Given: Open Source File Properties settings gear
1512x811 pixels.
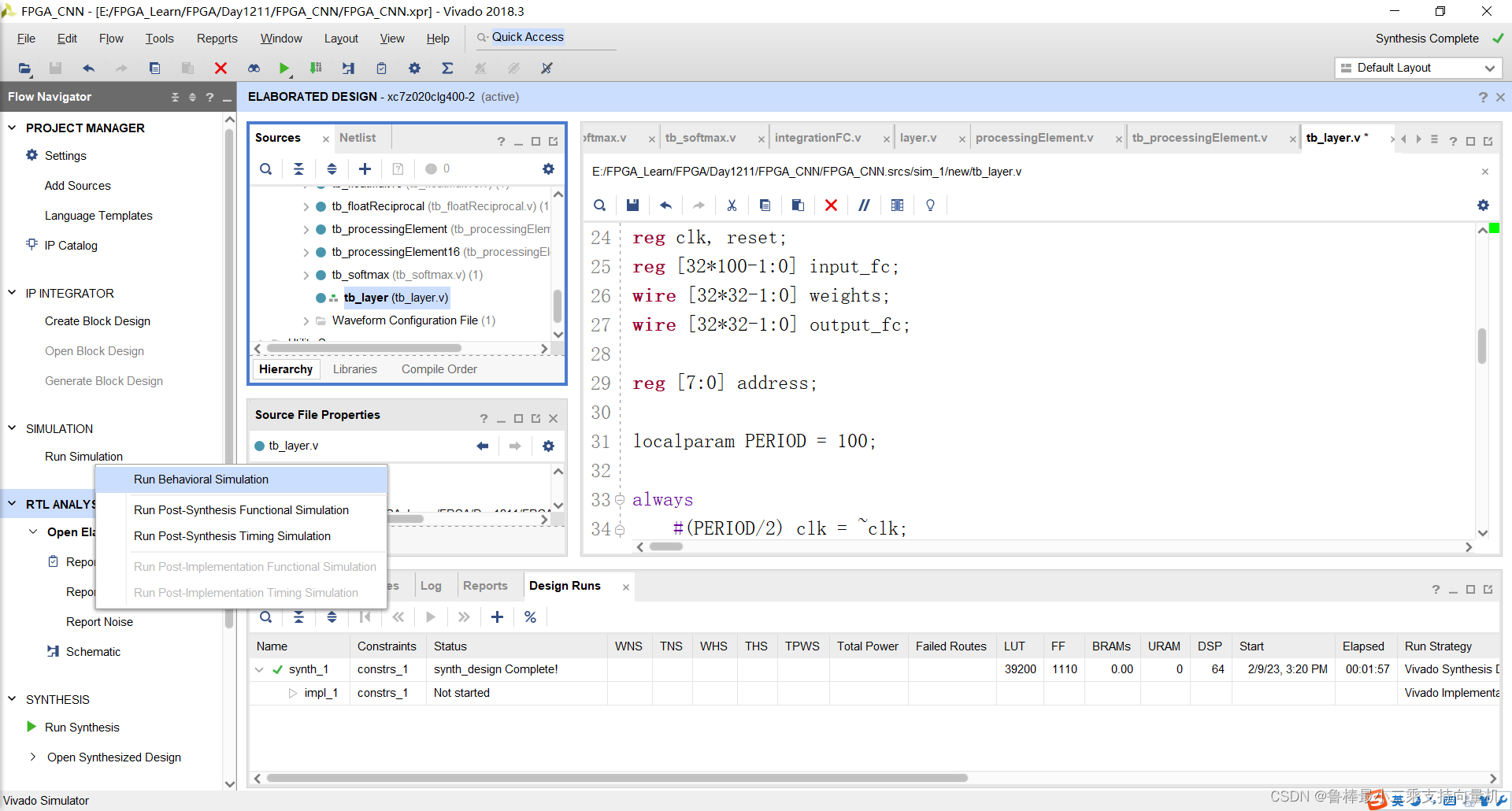Looking at the screenshot, I should (x=548, y=446).
